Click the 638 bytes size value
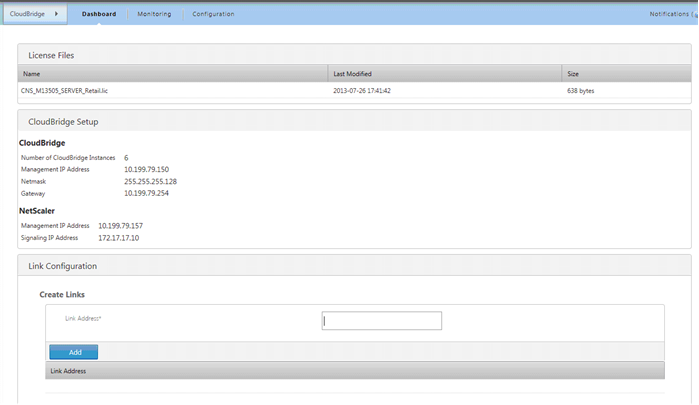Image resolution: width=699 pixels, height=405 pixels. (x=580, y=91)
